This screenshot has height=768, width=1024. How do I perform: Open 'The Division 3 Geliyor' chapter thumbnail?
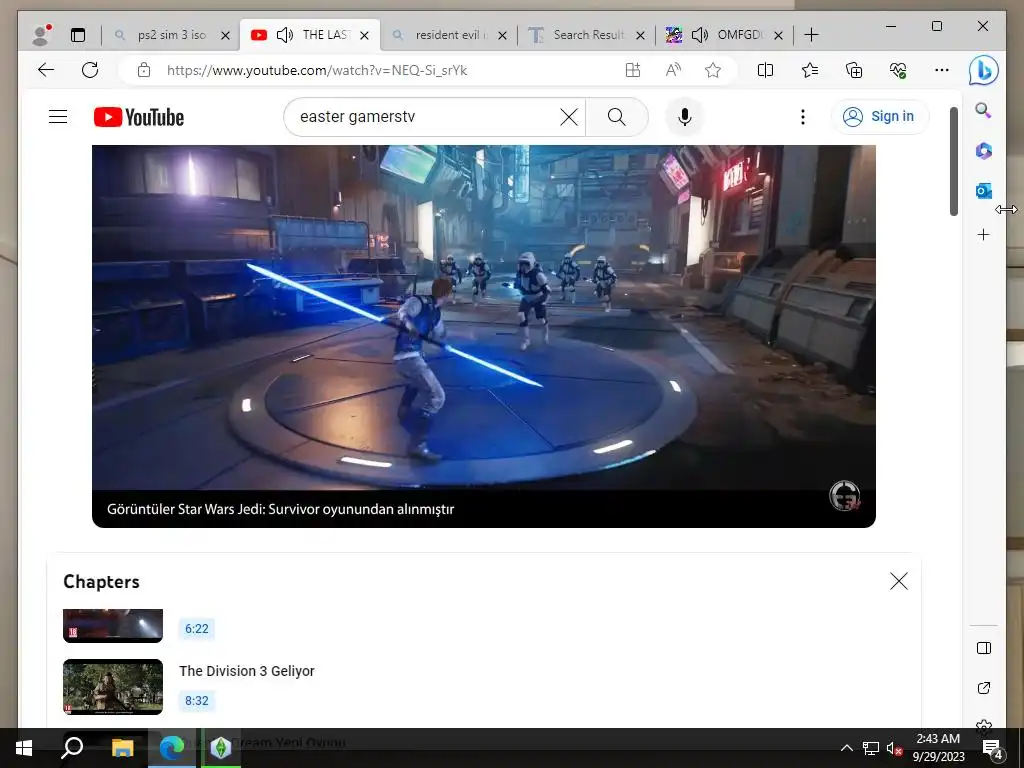click(x=113, y=687)
